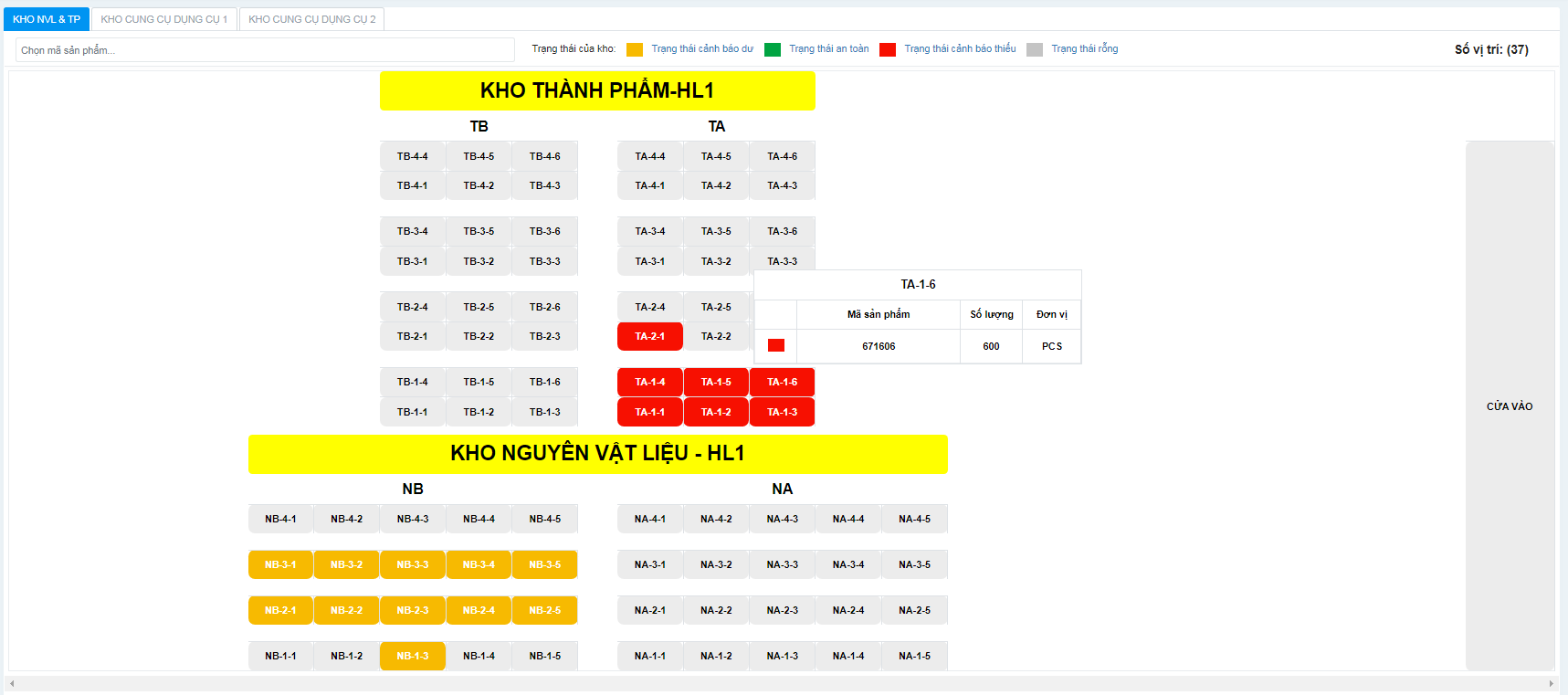Click the green safe status legend swatch
Viewport: 1568px width, 695px height.
pos(773,49)
